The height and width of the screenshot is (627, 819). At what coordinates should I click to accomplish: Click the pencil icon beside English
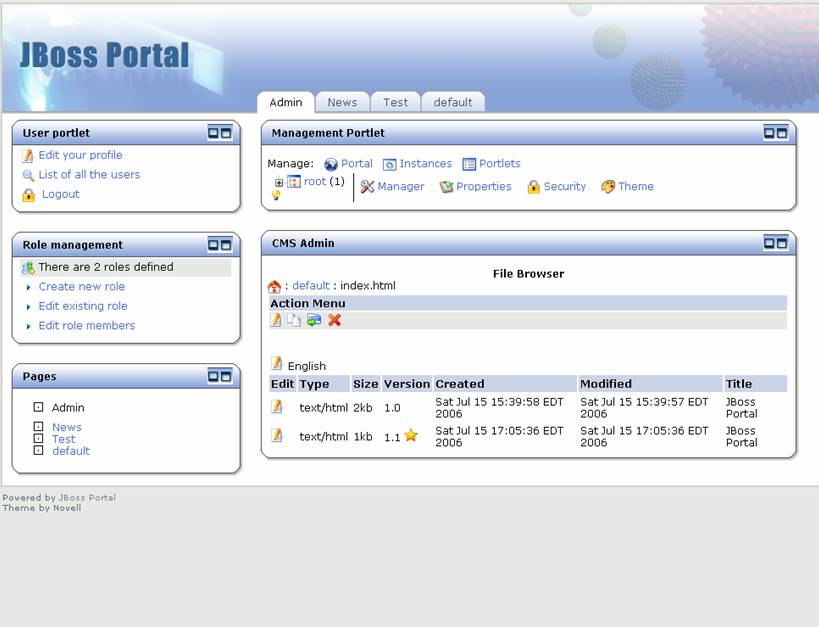click(x=277, y=363)
